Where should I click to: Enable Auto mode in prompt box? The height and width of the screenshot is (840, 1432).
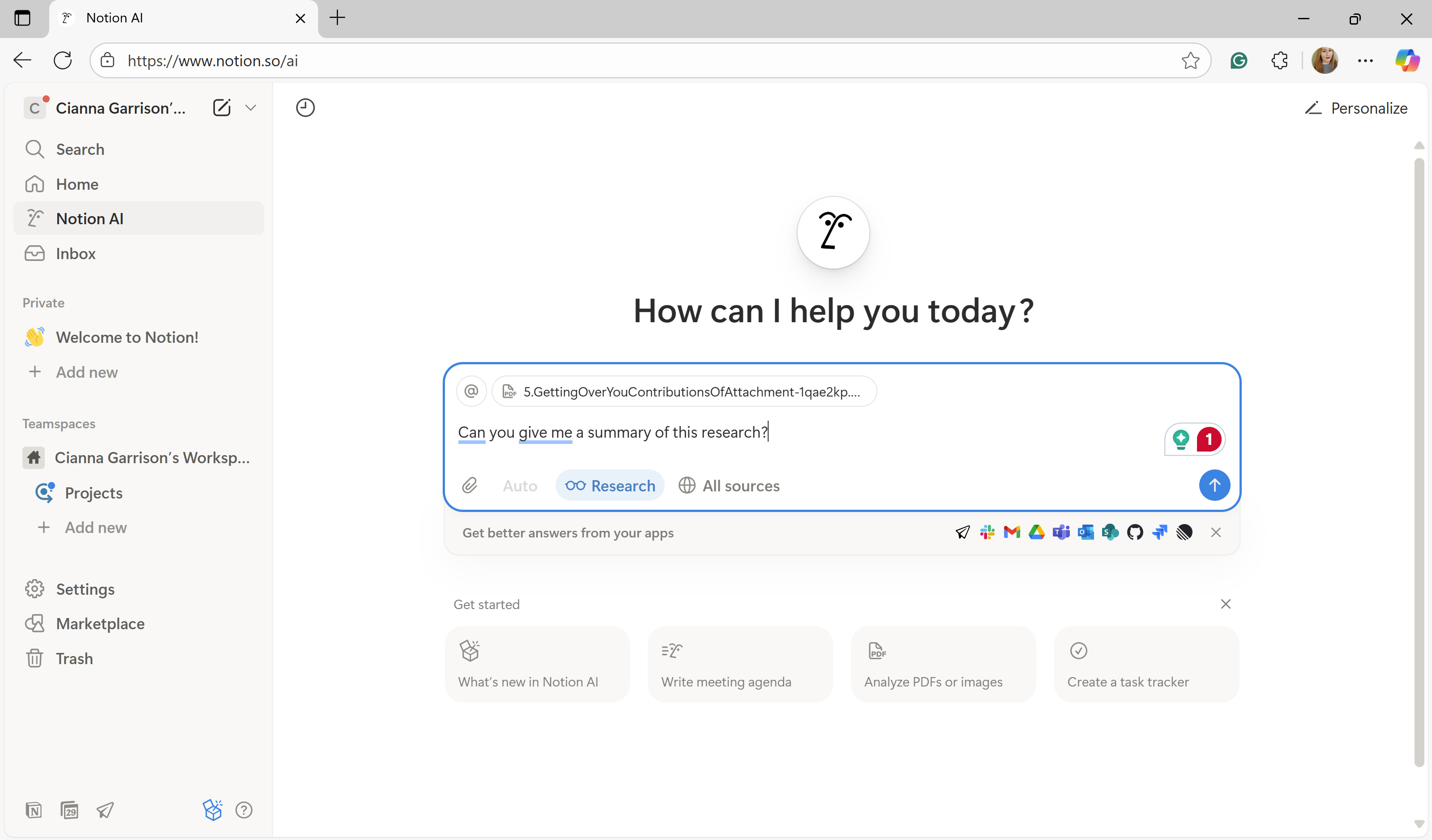[519, 486]
